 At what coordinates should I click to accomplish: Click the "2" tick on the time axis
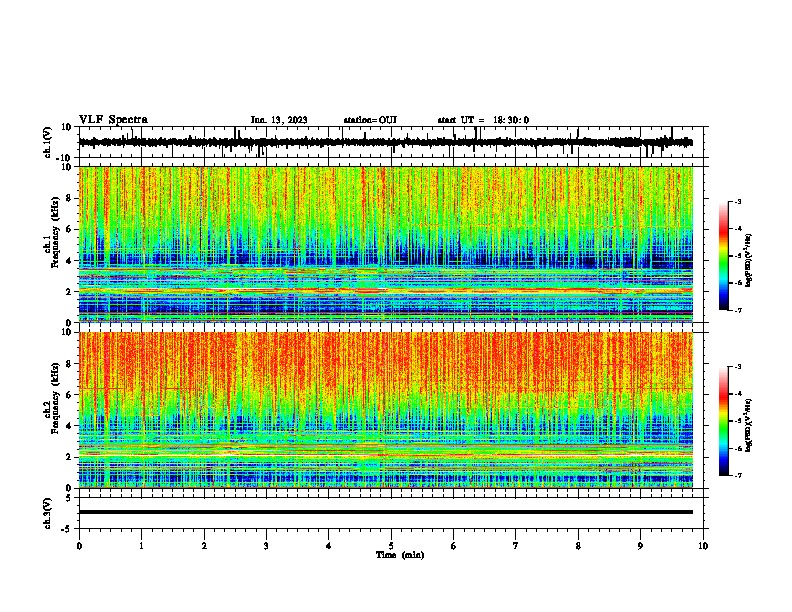tap(204, 546)
